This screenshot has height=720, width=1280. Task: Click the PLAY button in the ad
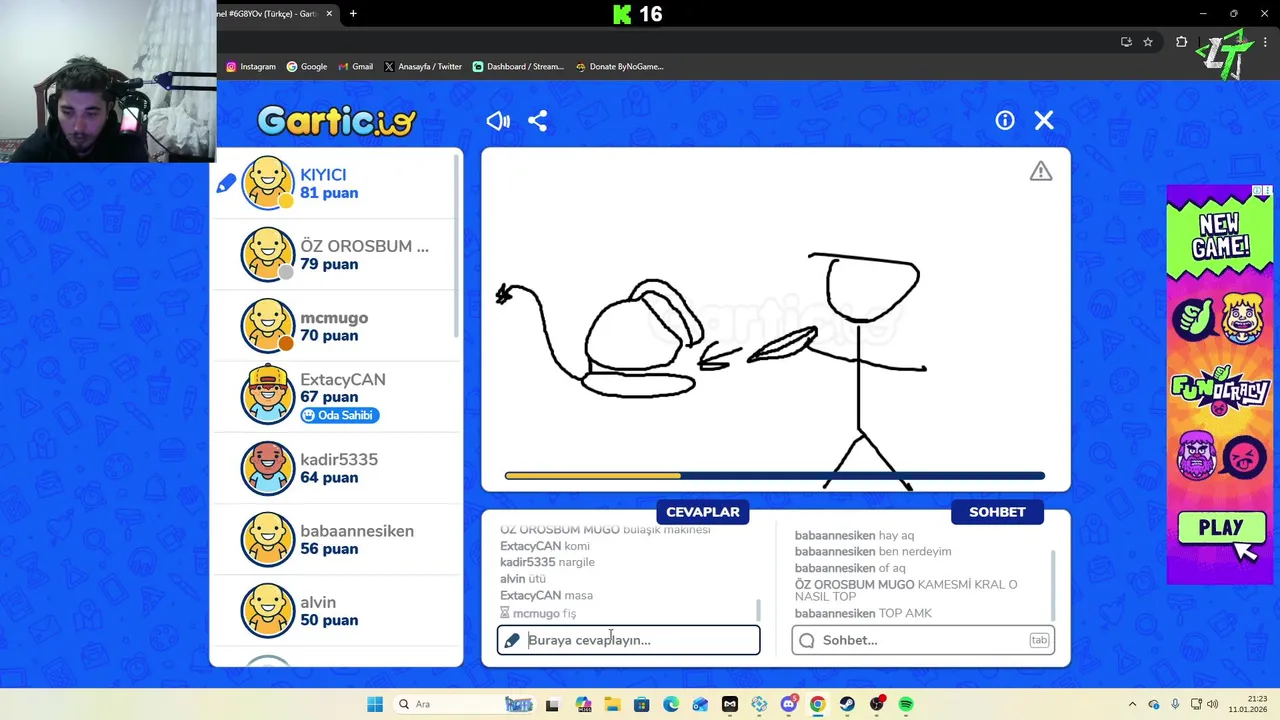(1221, 528)
